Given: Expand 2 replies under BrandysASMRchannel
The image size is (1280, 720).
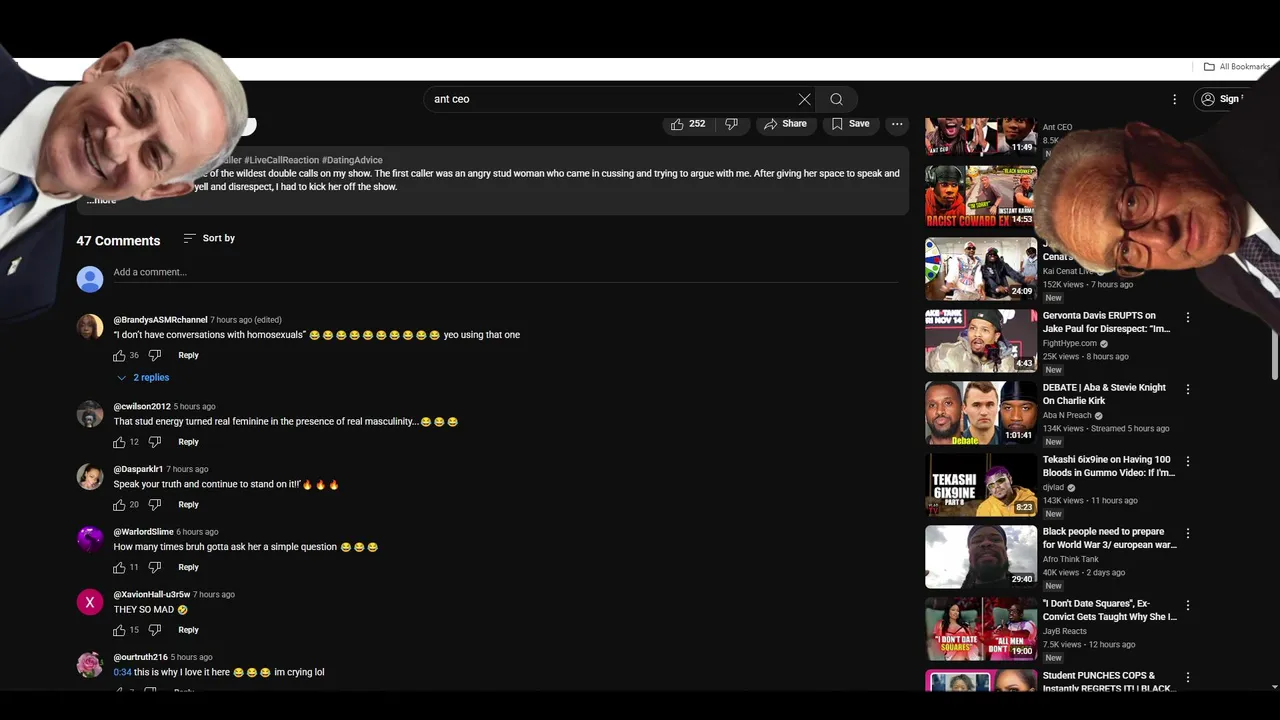Looking at the screenshot, I should click(x=143, y=378).
